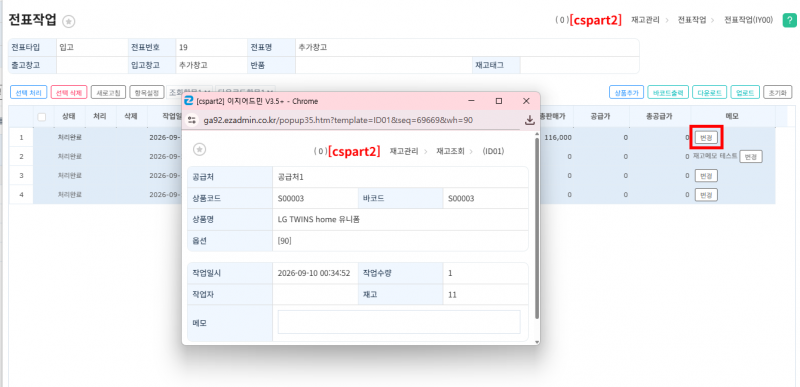This screenshot has height=387, width=800.
Task: Favorite the 전표작업 page with the star icon
Action: 69,21
